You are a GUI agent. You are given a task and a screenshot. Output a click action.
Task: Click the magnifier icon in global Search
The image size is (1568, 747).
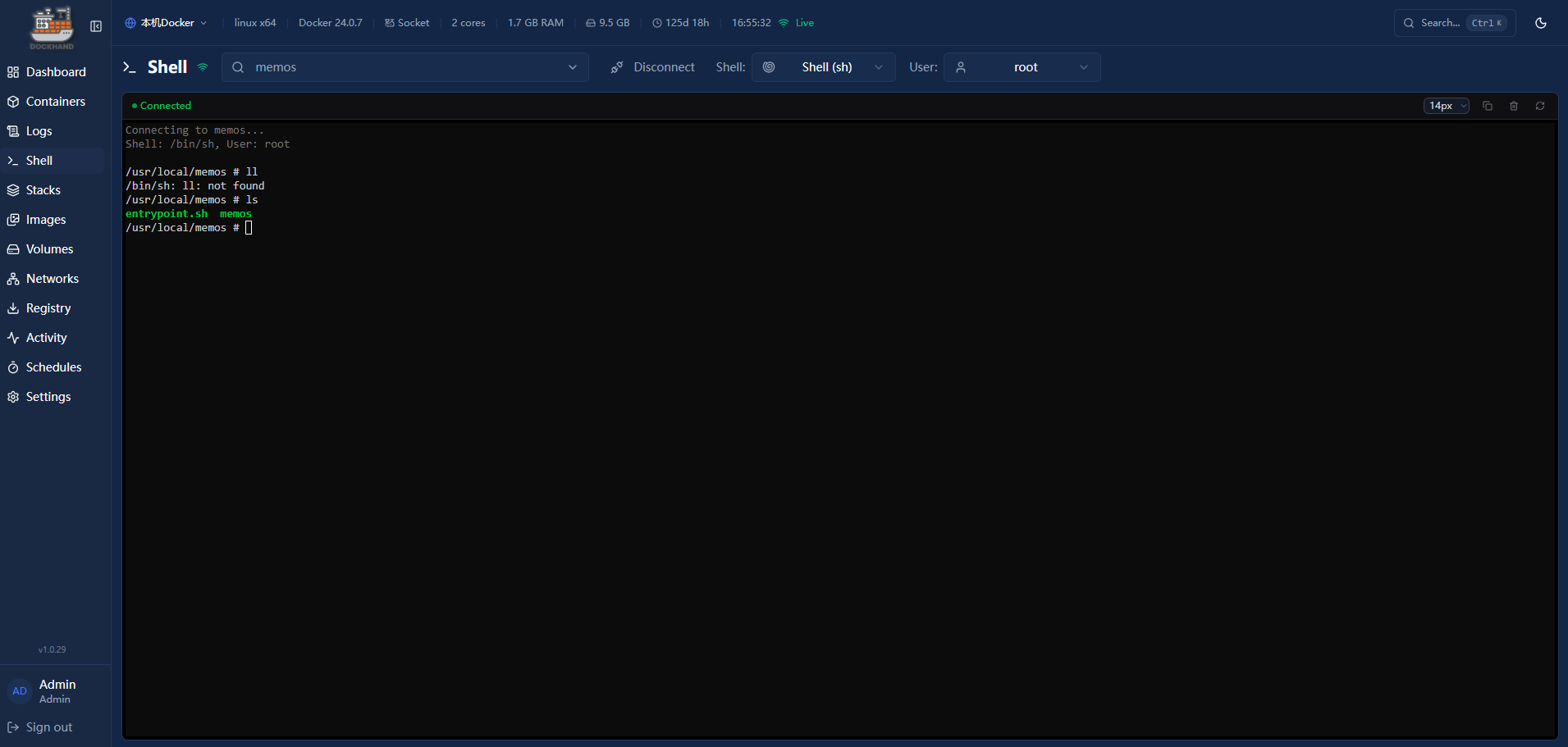tap(1409, 23)
